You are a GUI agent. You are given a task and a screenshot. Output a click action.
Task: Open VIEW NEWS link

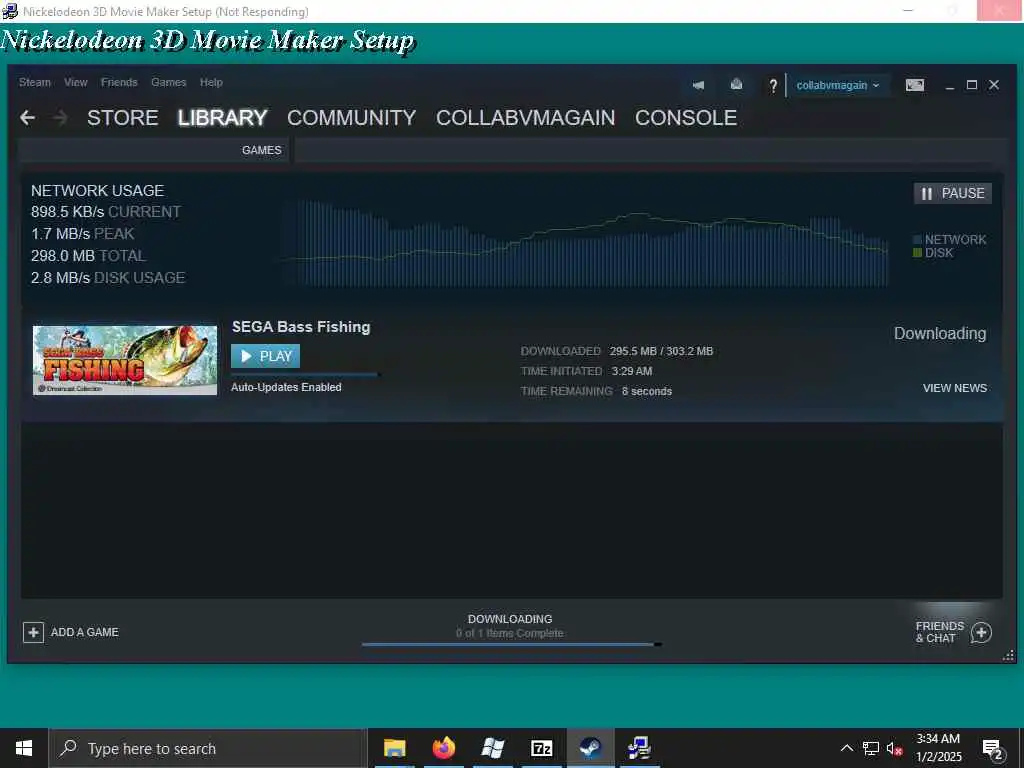tap(955, 388)
